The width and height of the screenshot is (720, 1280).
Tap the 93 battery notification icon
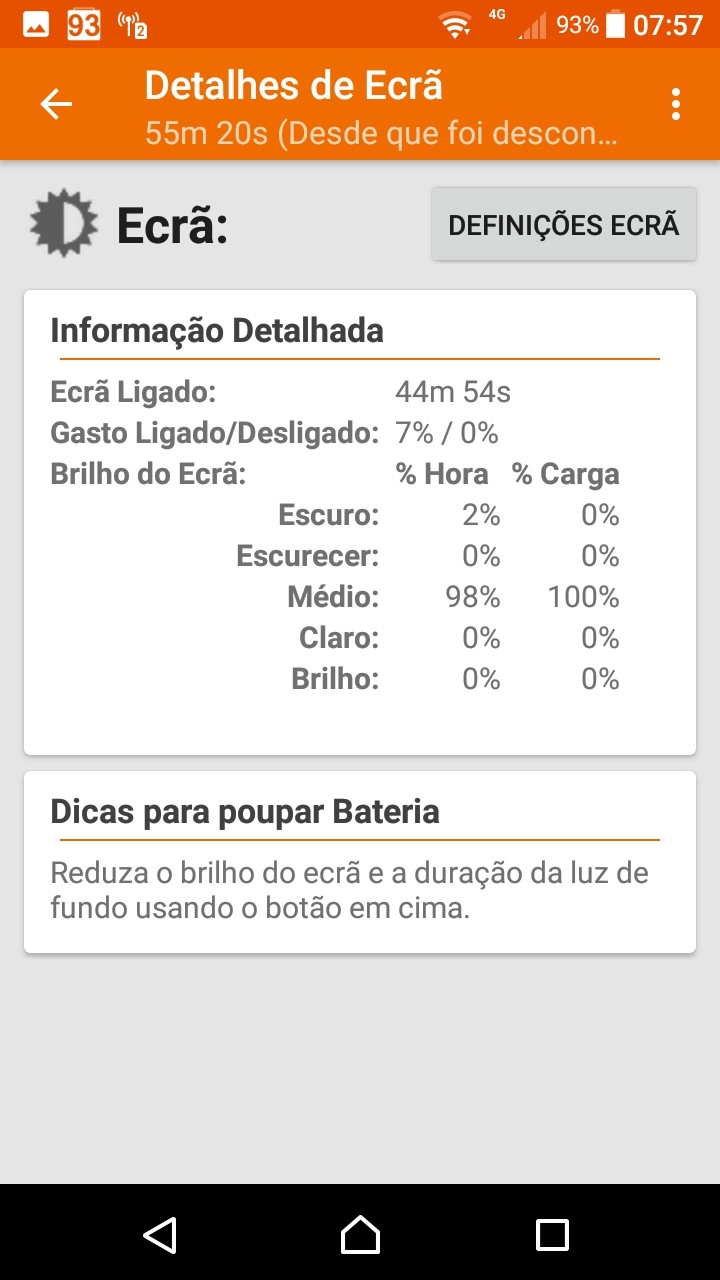(84, 25)
